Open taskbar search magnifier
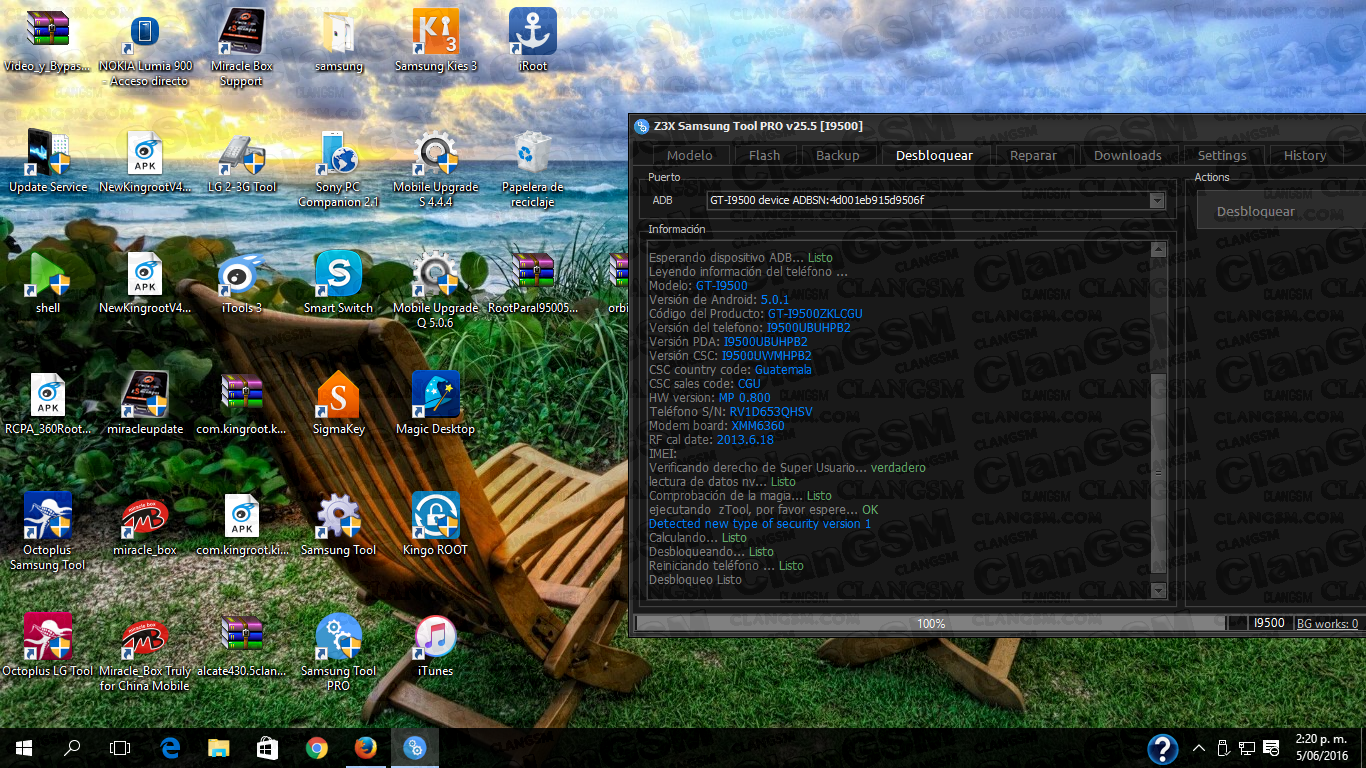The image size is (1366, 768). tap(72, 747)
